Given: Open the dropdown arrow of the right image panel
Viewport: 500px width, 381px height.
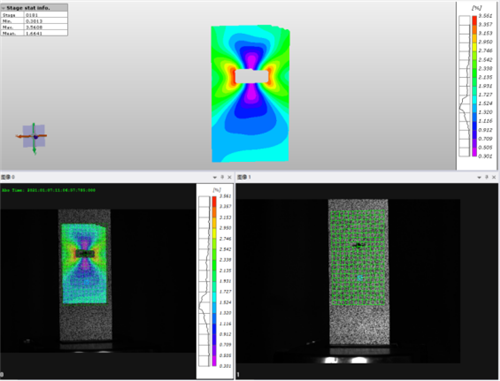Looking at the screenshot, I should click(479, 177).
